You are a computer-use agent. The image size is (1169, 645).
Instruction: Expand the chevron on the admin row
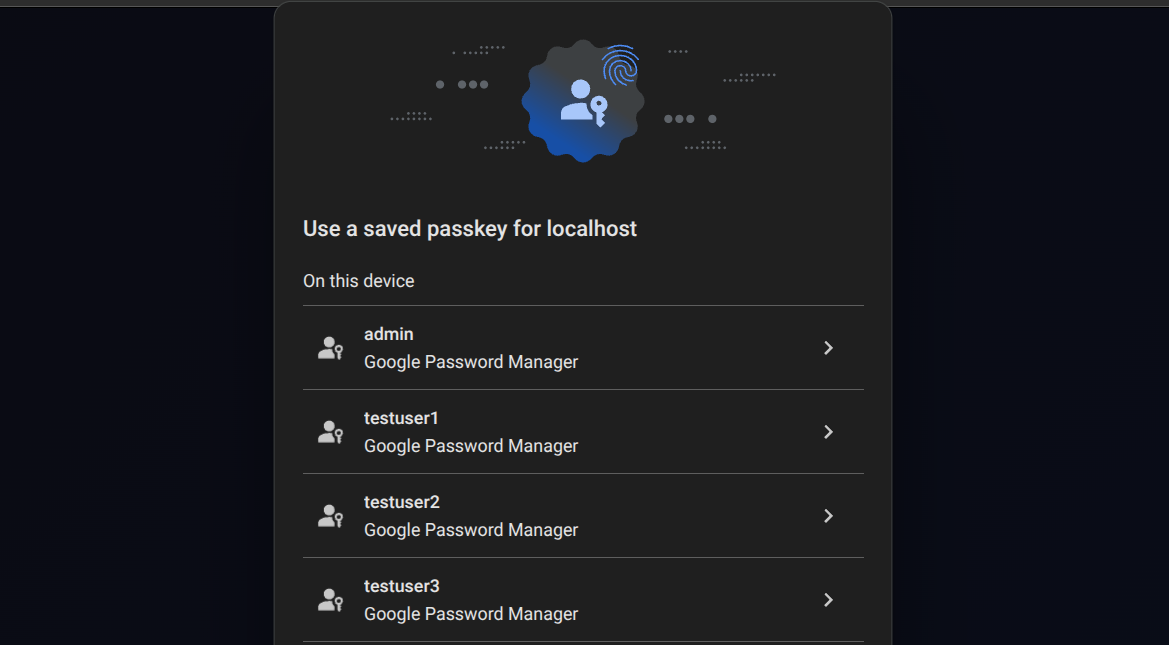click(828, 347)
